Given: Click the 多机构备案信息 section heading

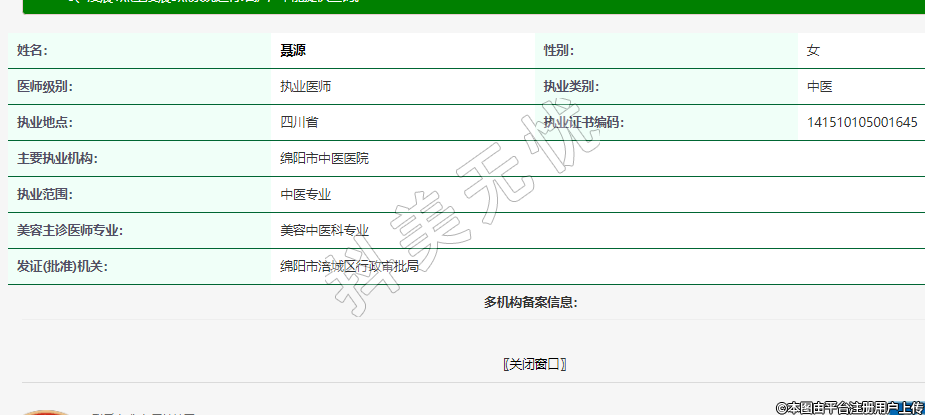Looking at the screenshot, I should (530, 302).
